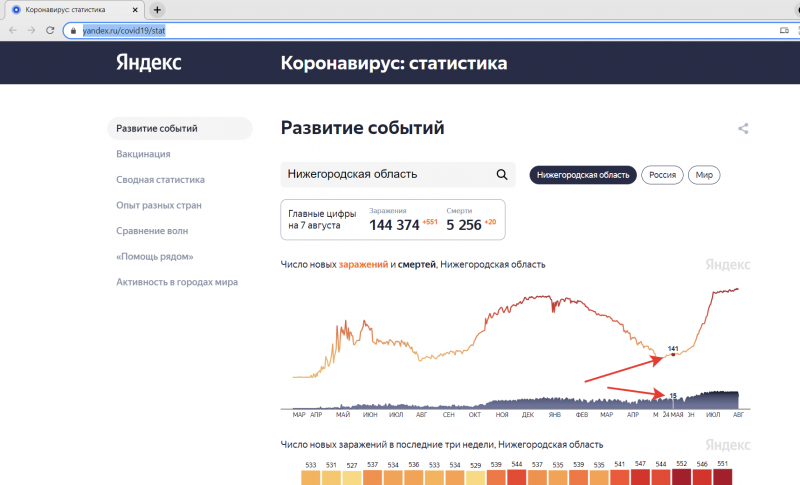Open Сводная статистика in sidebar
The height and width of the screenshot is (485, 800).
[x=160, y=180]
